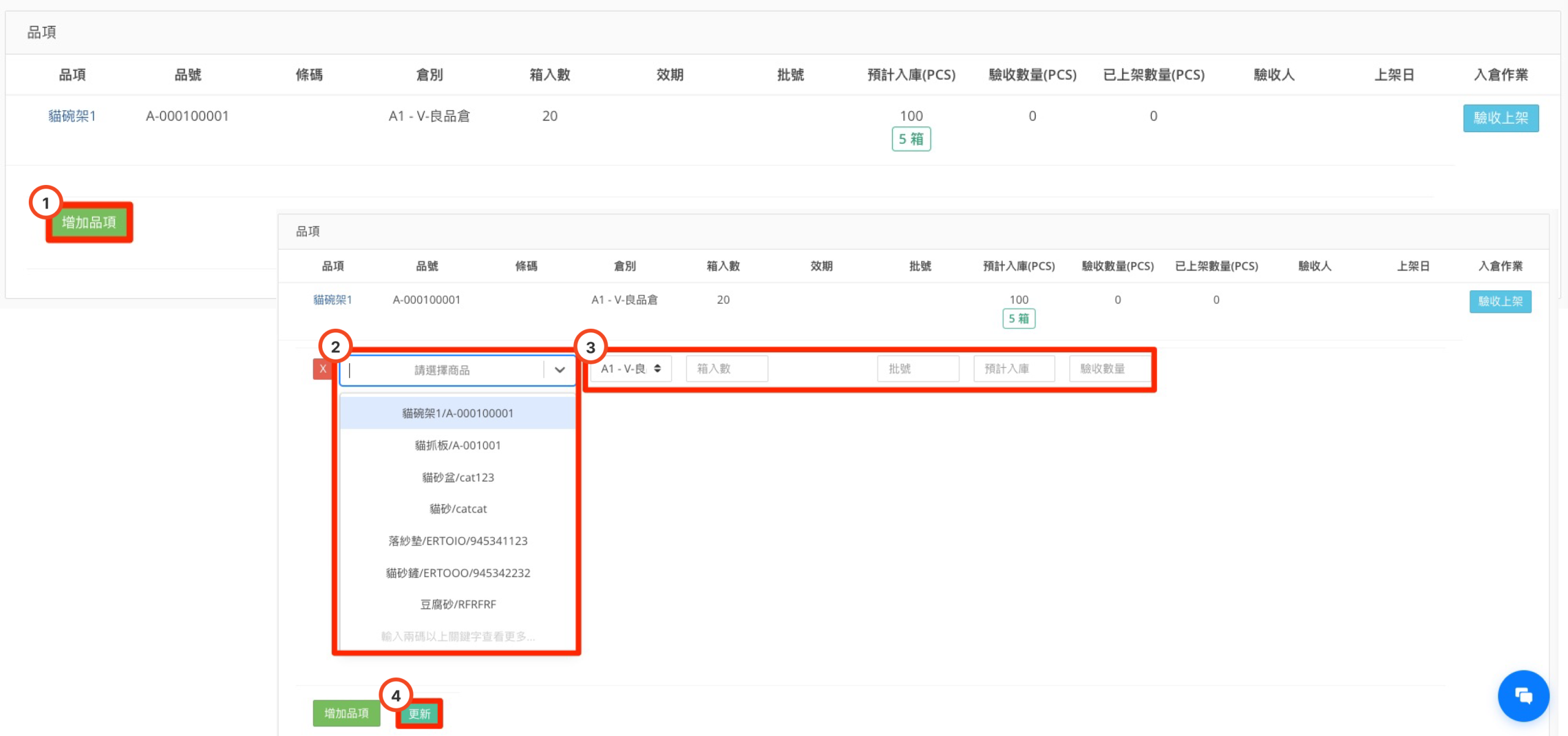Click the 預計入庫 quantity input
The width and height of the screenshot is (1568, 736).
pos(1014,369)
